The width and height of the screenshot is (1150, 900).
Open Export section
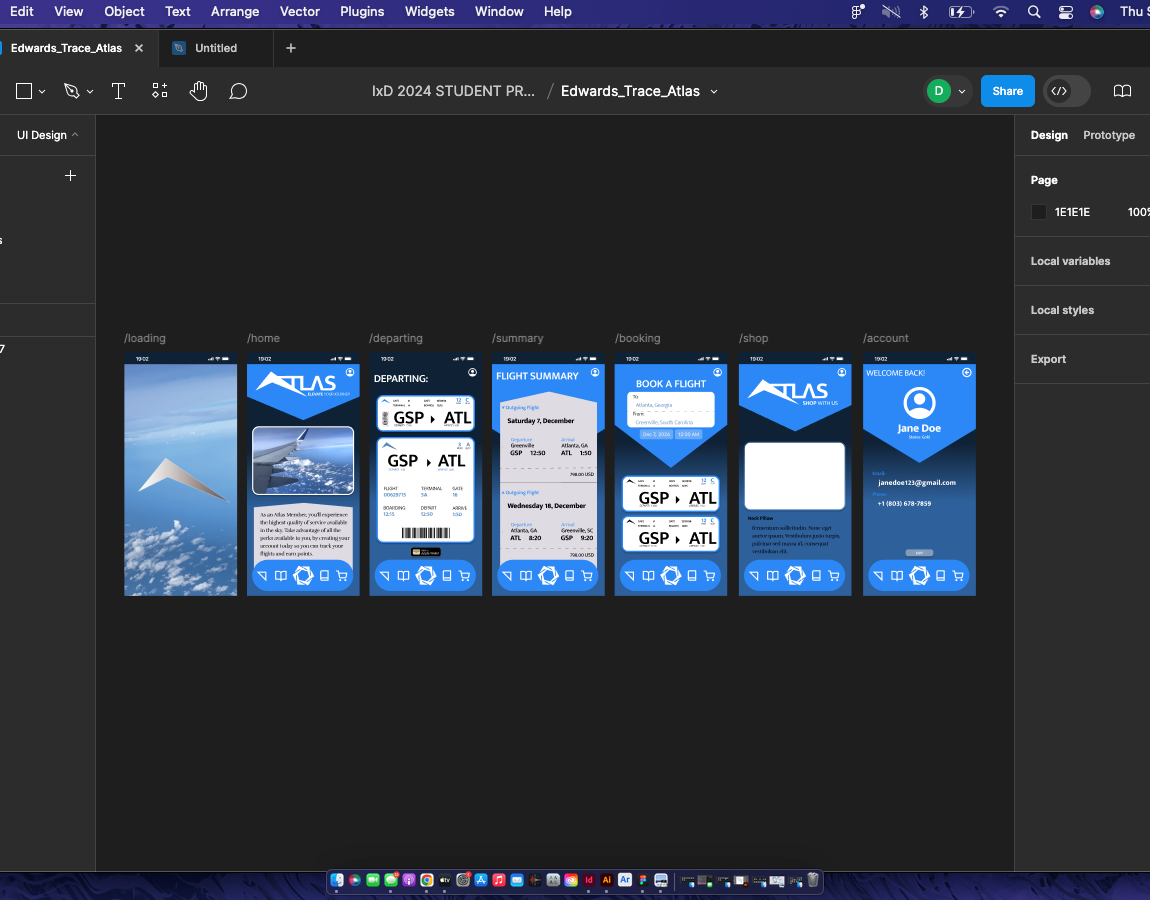(1048, 359)
